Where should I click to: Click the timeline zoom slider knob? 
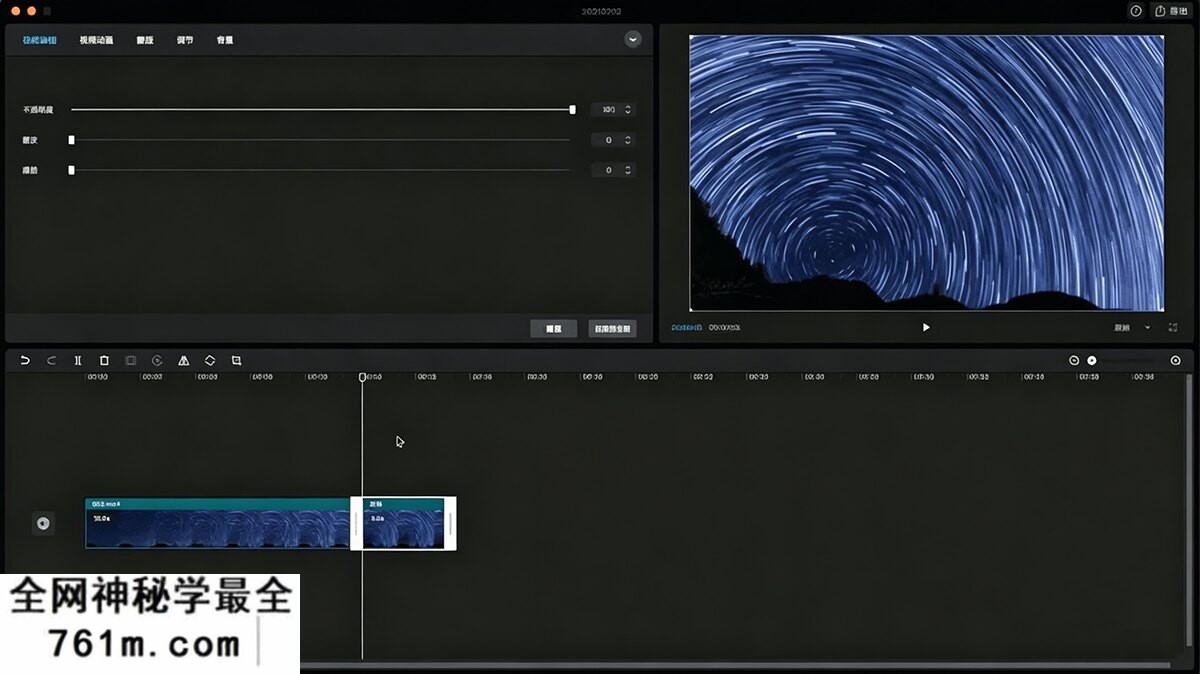(x=1092, y=360)
